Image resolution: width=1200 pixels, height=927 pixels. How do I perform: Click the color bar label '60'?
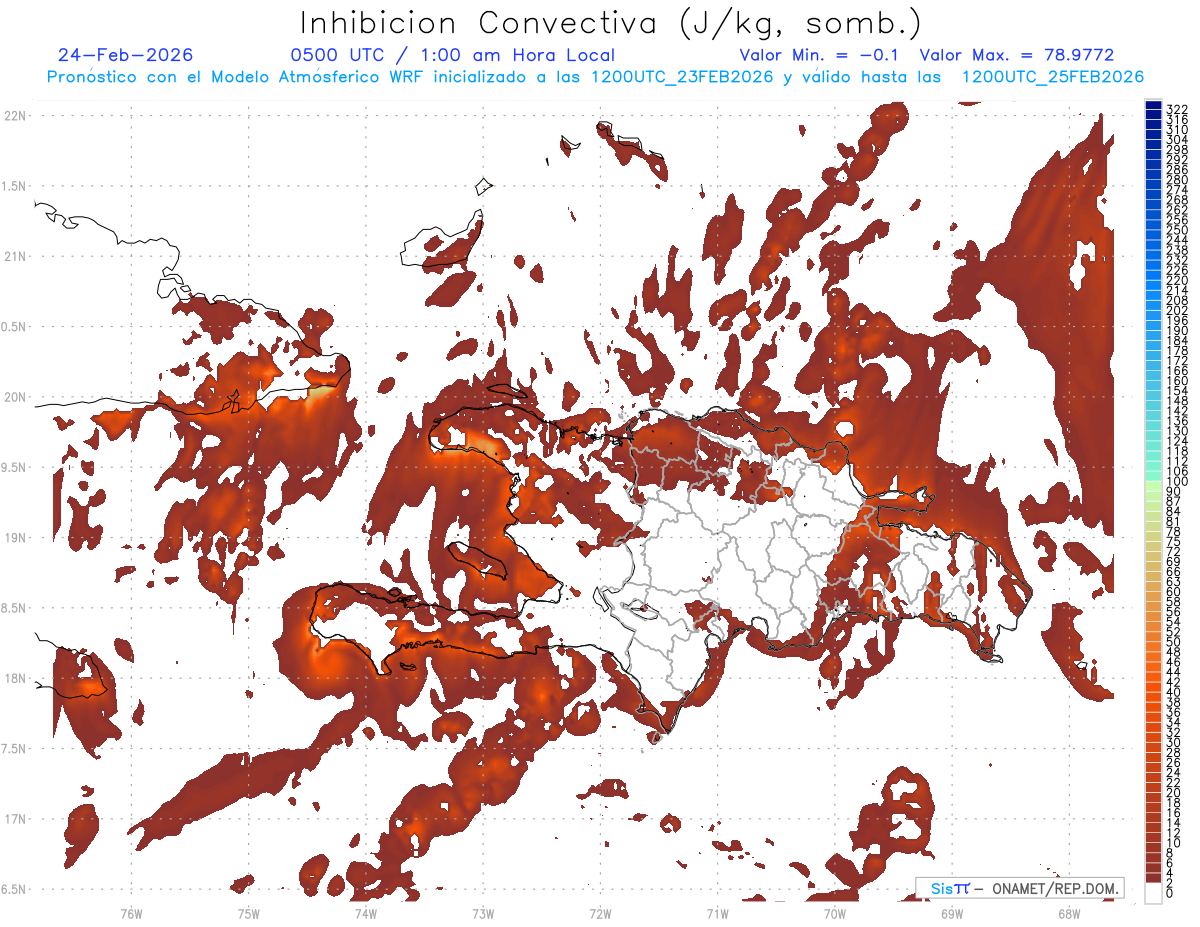click(x=1174, y=591)
